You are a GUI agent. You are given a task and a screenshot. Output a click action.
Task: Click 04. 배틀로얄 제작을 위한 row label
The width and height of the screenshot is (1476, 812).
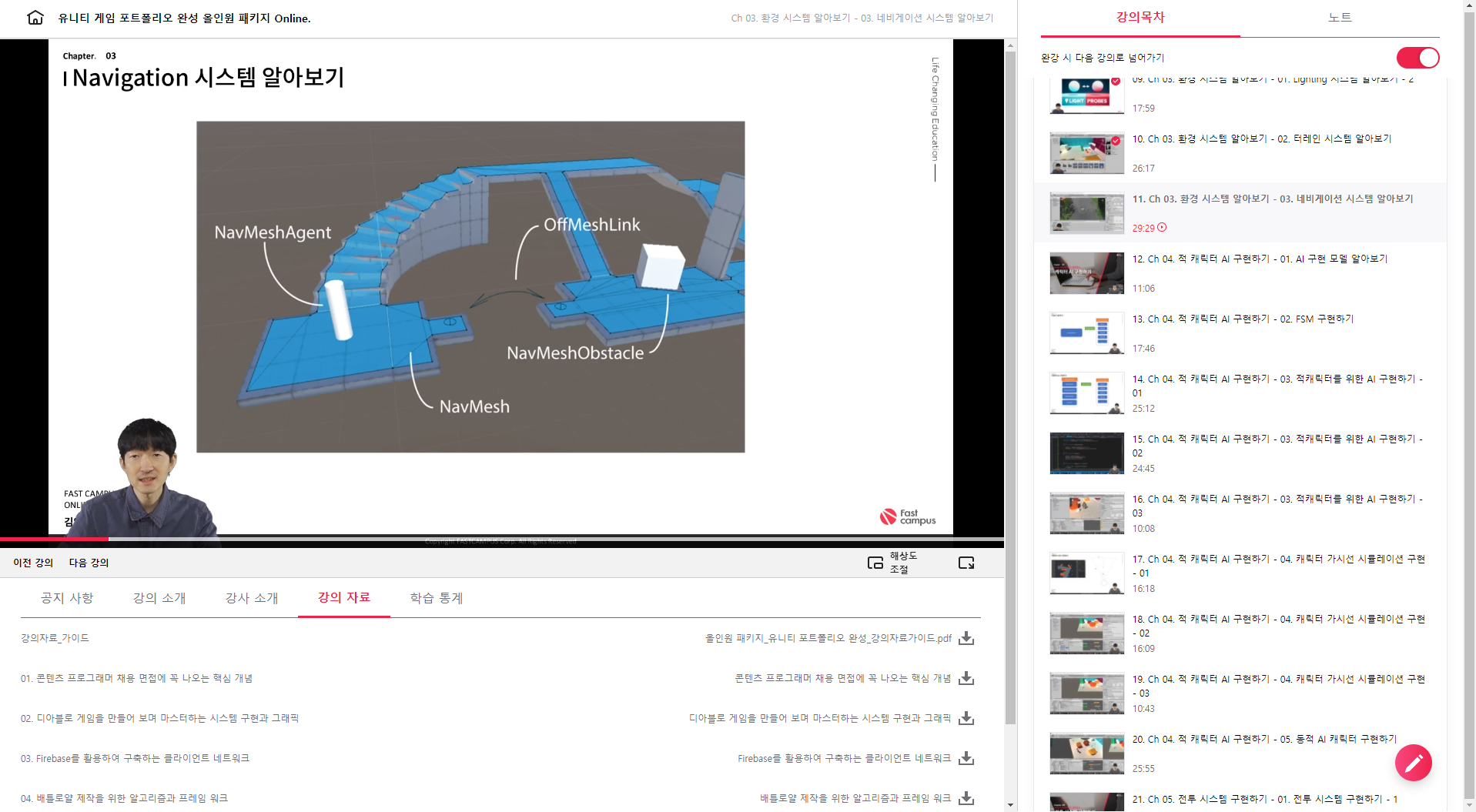[124, 798]
